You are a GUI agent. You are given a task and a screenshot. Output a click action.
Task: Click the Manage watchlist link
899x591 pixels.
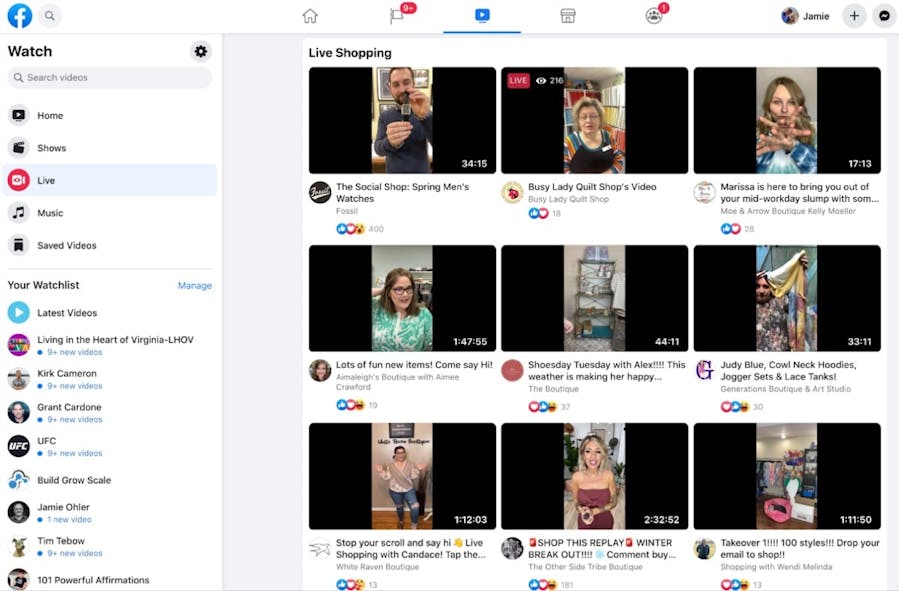pos(194,285)
